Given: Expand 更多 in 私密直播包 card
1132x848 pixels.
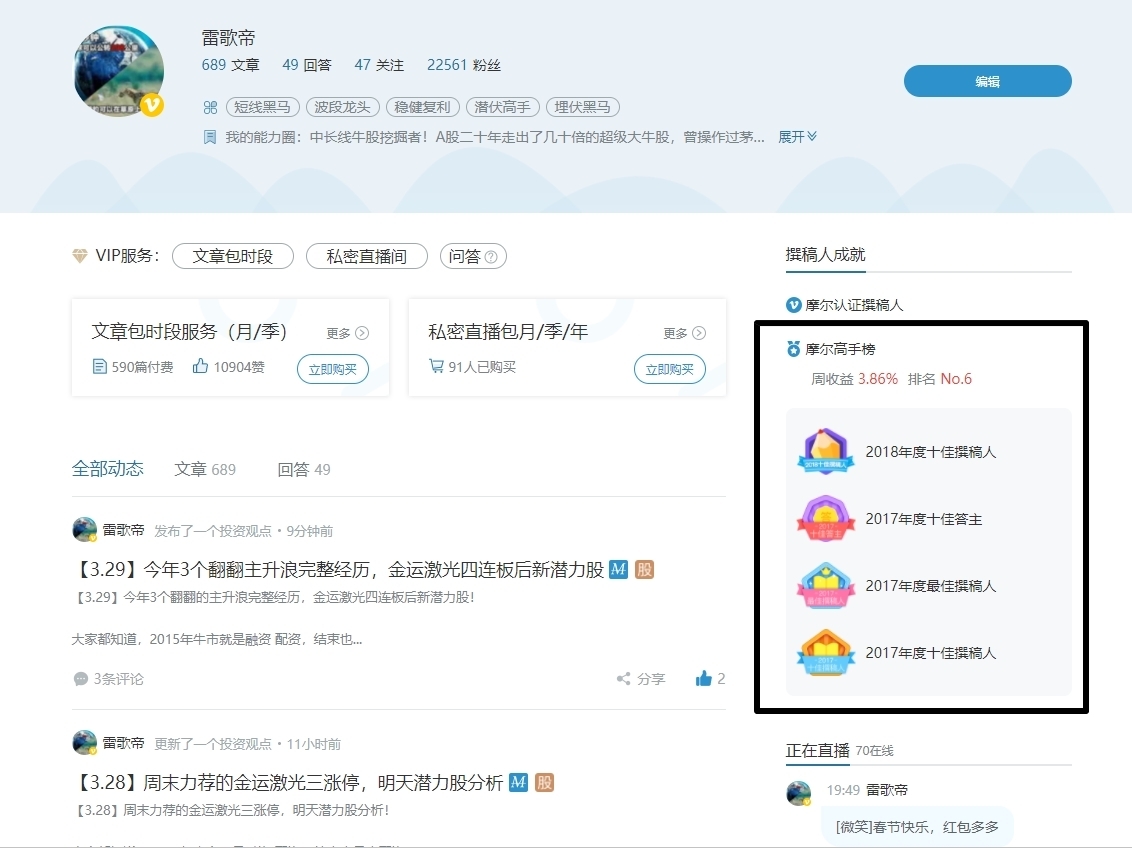Looking at the screenshot, I should point(684,333).
